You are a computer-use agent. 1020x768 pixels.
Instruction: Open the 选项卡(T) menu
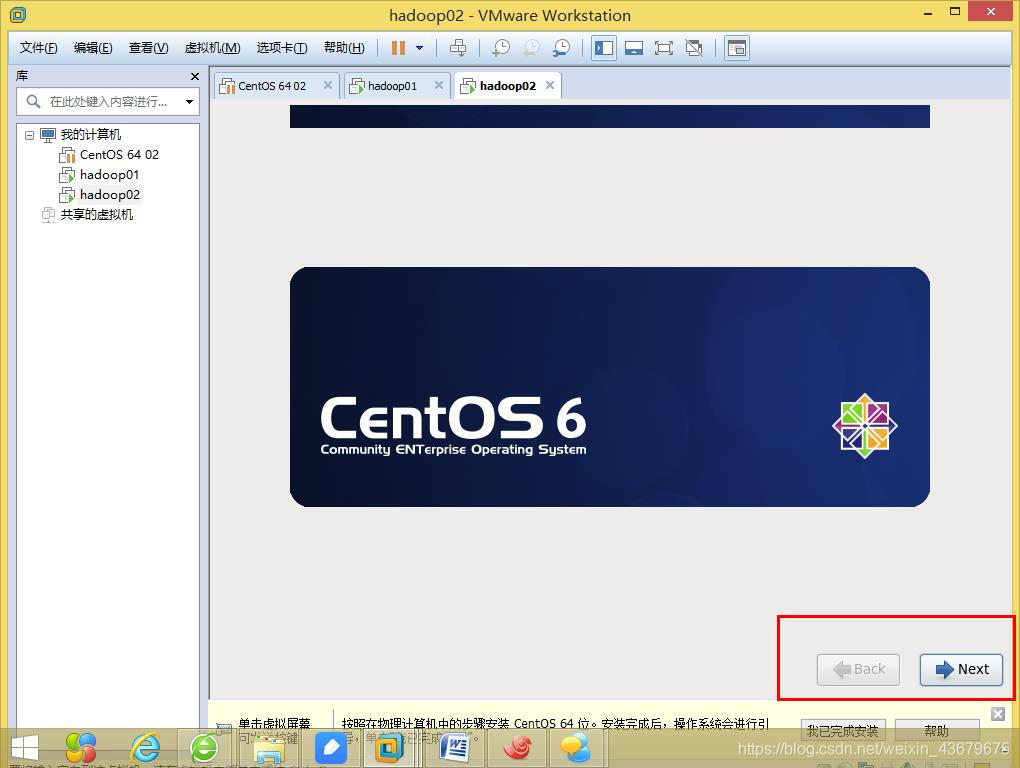pos(282,47)
